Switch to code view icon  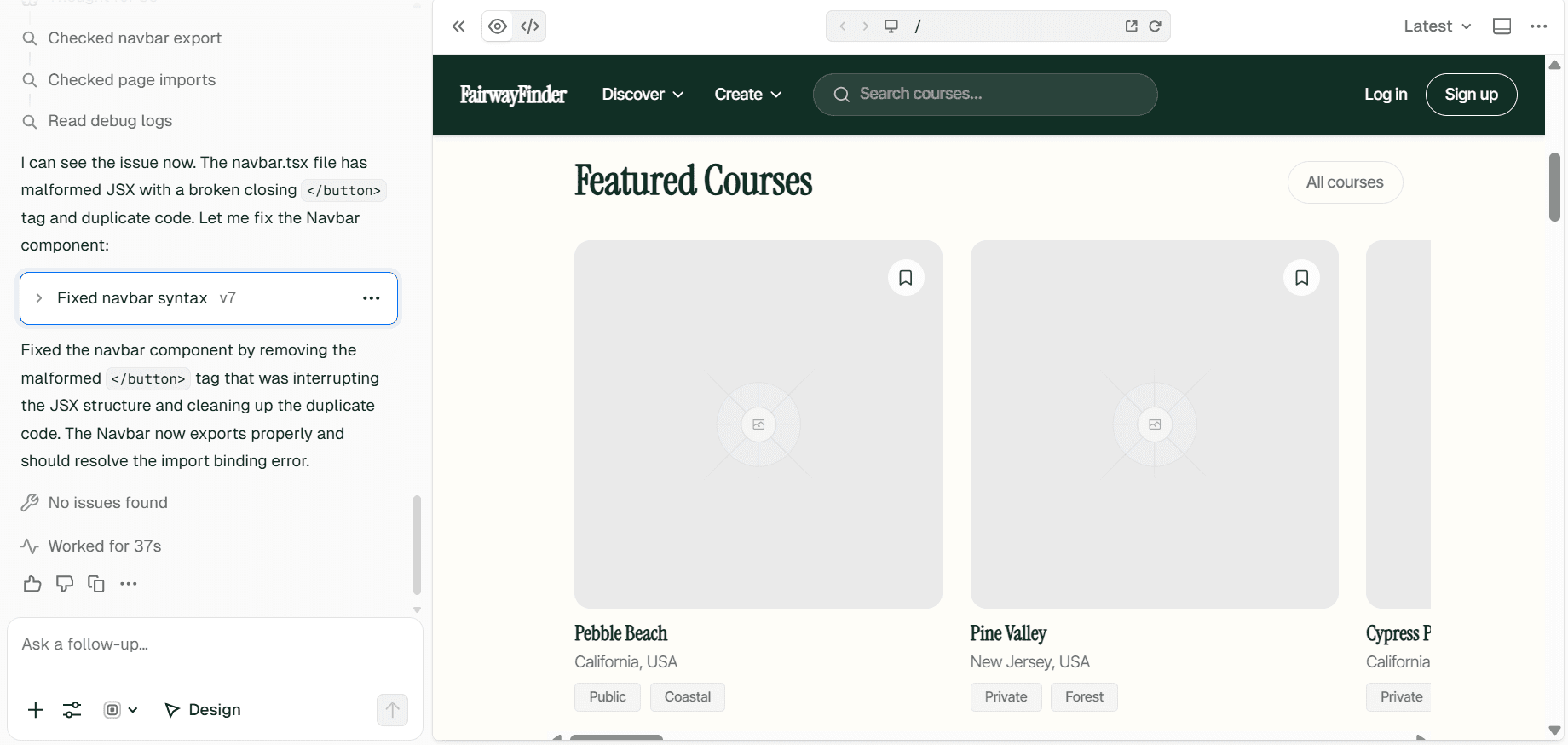click(x=530, y=26)
